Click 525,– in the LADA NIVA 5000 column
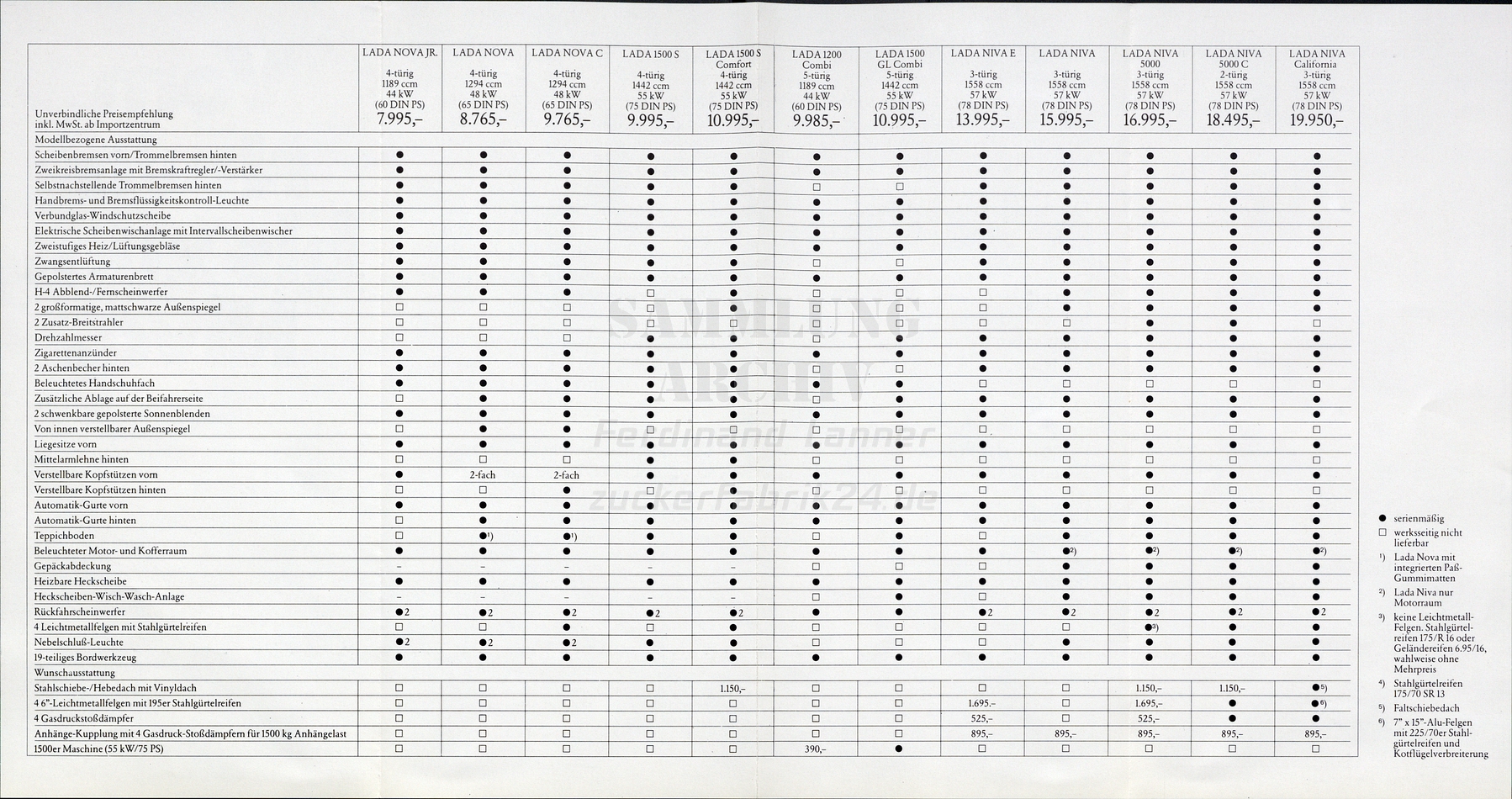Viewport: 1512px width, 799px height. click(x=1150, y=718)
